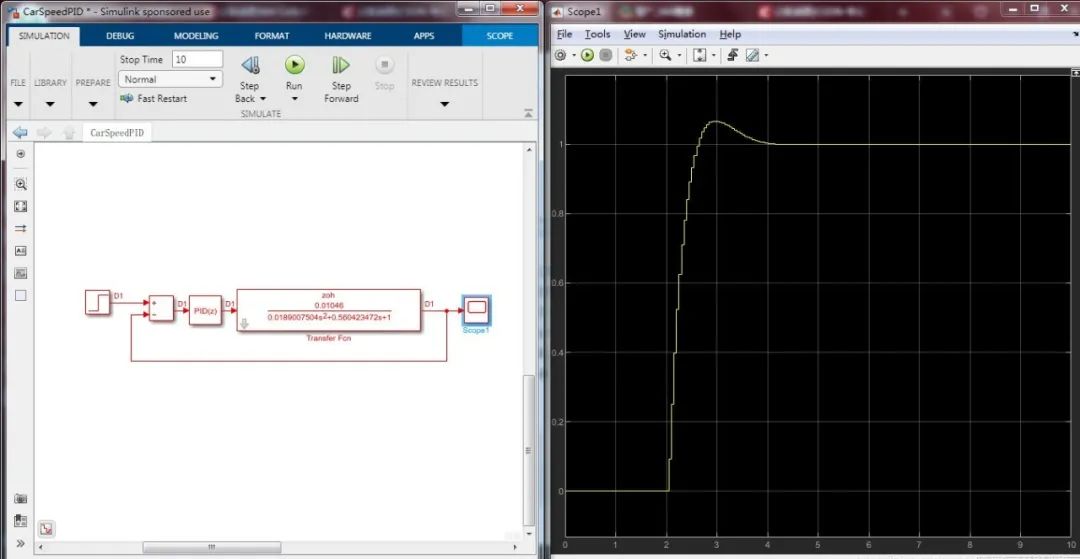
Task: Expand the palette double-chevron icon
Action: pyautogui.click(x=21, y=543)
